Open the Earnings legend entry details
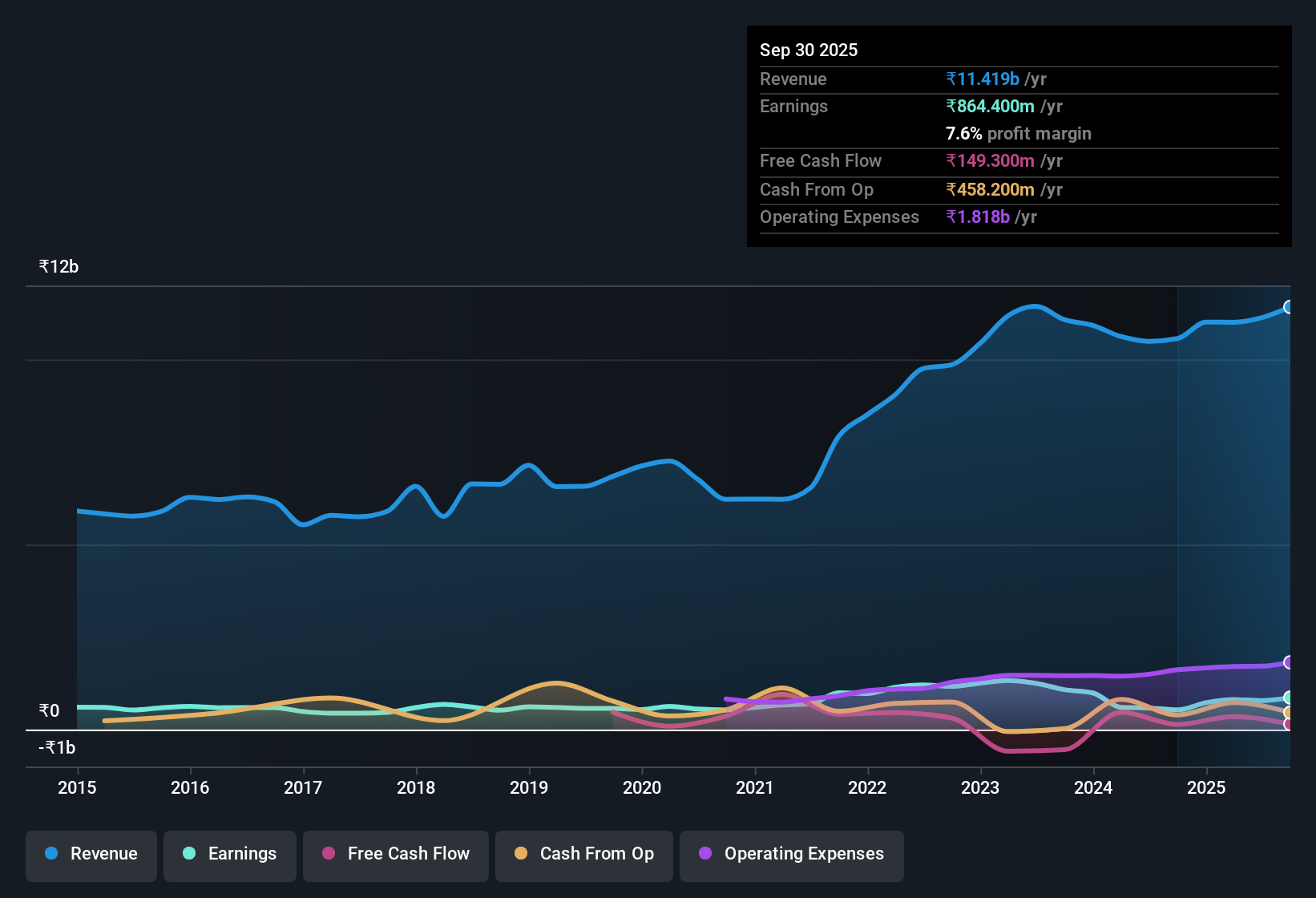1316x898 pixels. click(x=229, y=854)
